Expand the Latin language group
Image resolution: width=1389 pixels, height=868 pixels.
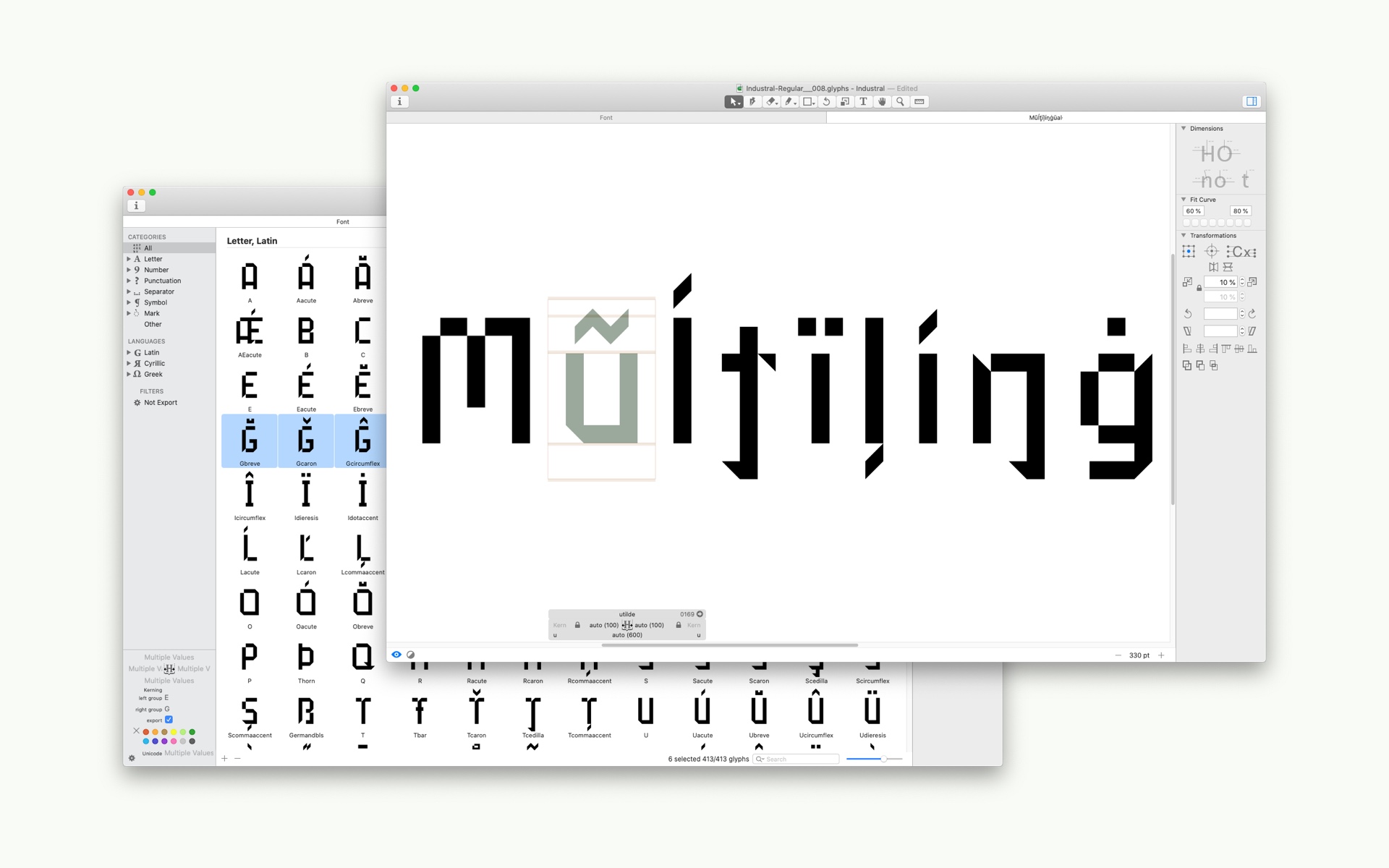[129, 352]
